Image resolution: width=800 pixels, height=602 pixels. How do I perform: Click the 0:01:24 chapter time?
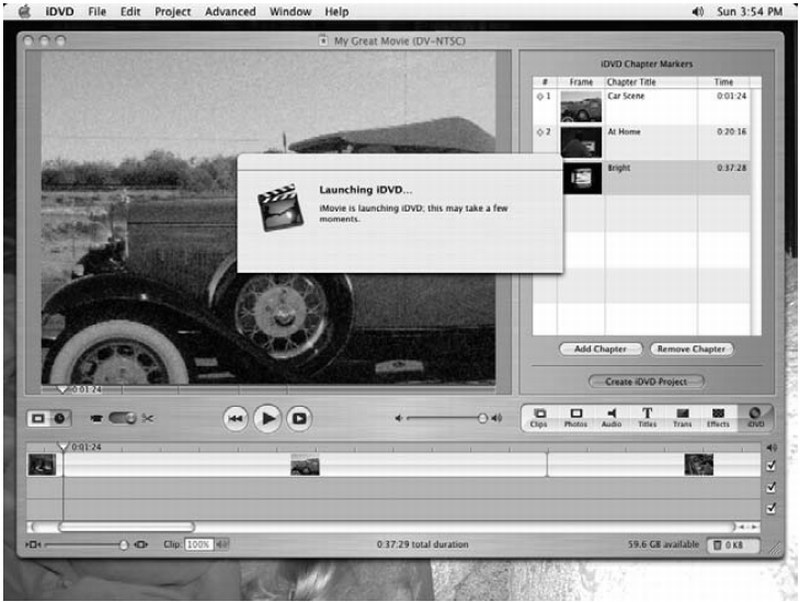point(731,96)
